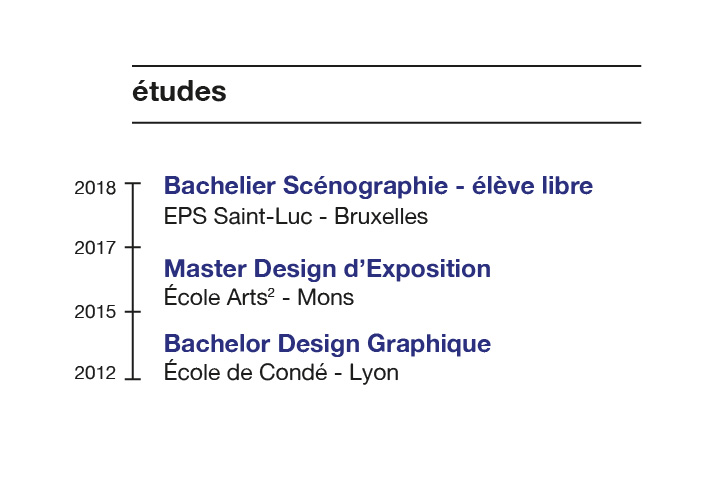The image size is (724, 488).
Task: Select the 2015 timeline marker
Action: tap(133, 312)
